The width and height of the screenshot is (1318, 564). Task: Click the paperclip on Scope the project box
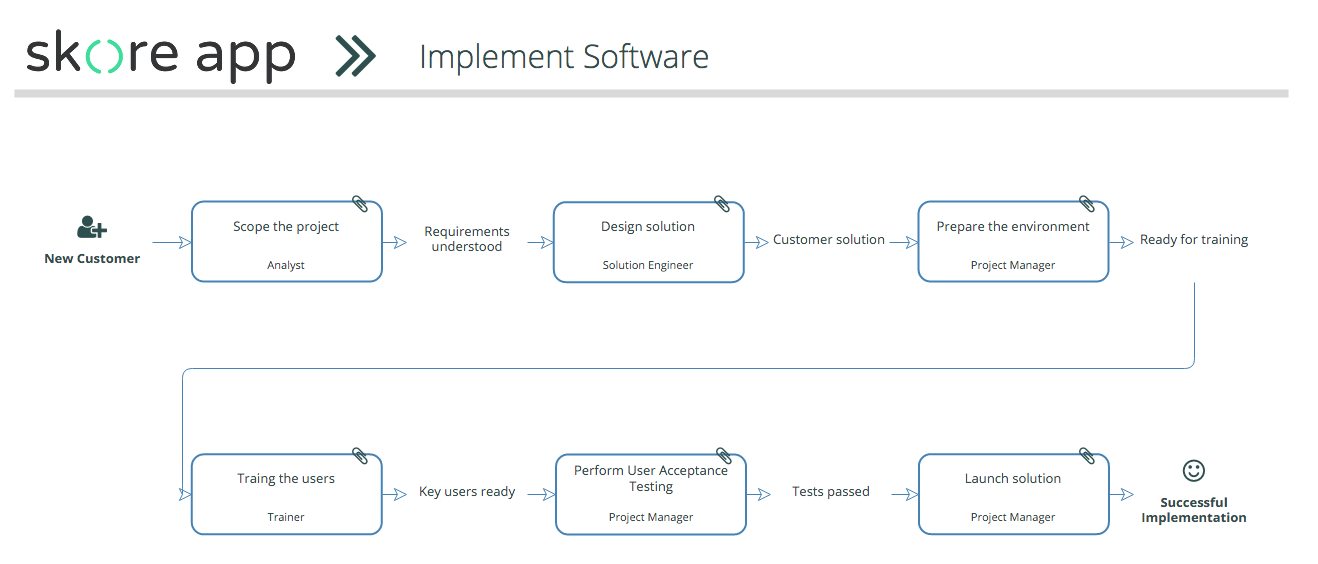360,204
